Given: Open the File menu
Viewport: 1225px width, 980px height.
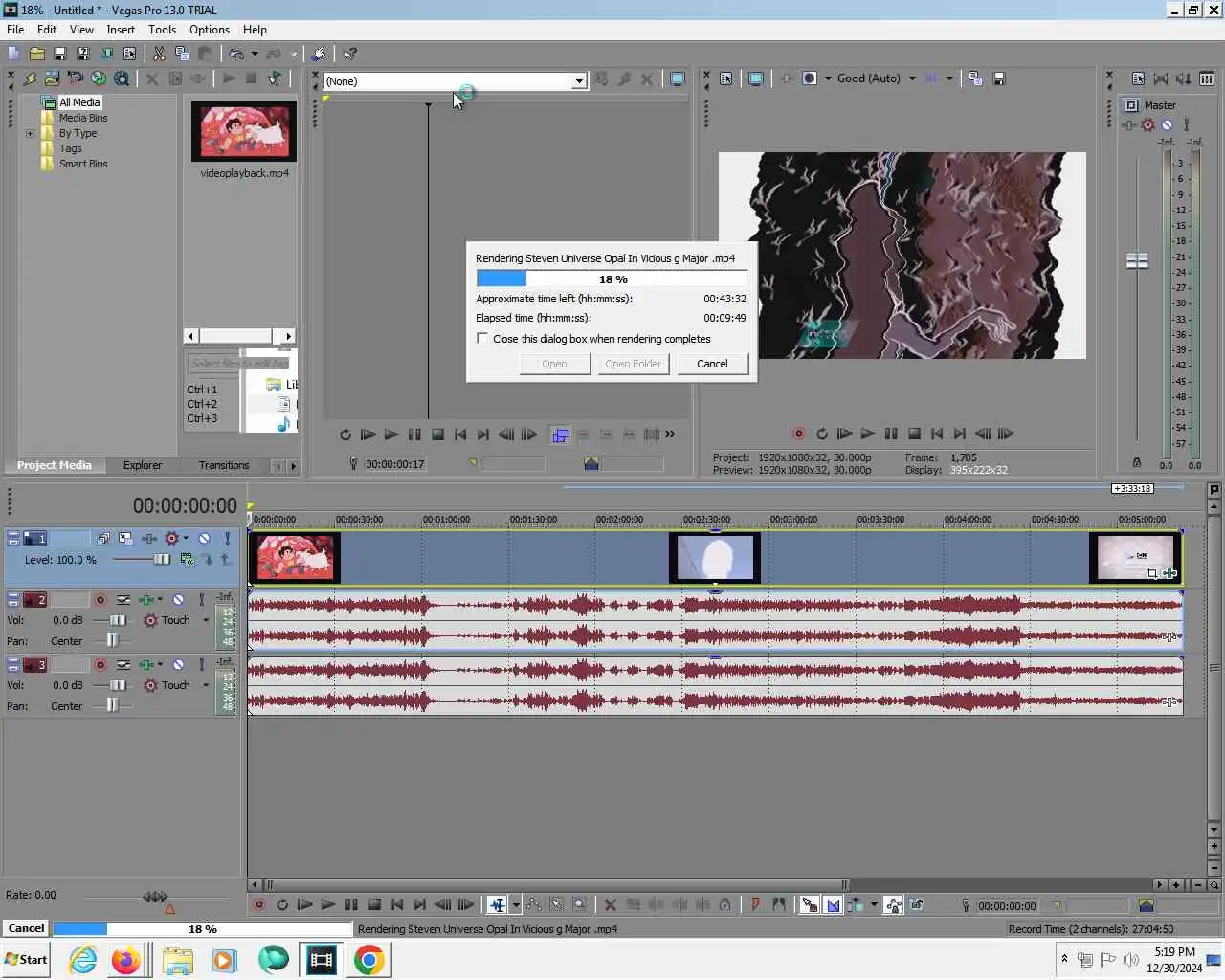Looking at the screenshot, I should tap(15, 30).
